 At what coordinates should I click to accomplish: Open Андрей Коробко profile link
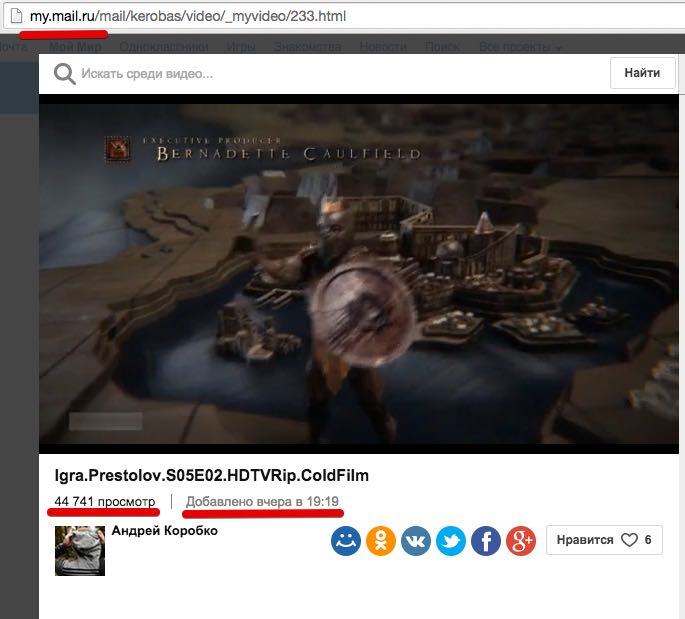click(x=165, y=531)
